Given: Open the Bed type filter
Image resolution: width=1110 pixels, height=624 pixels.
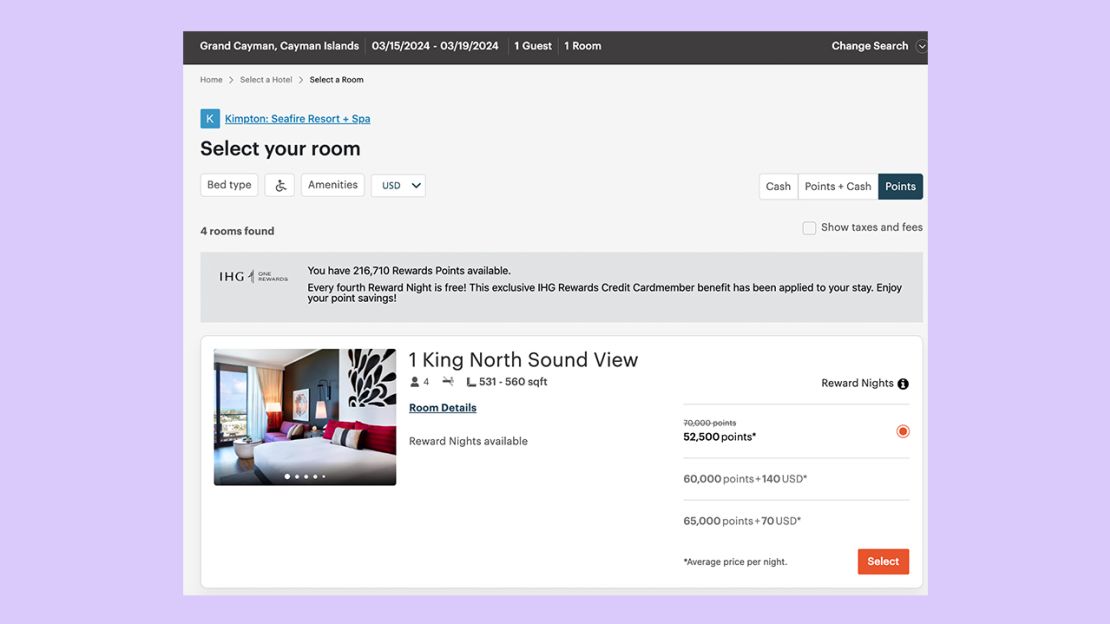Looking at the screenshot, I should pos(229,185).
